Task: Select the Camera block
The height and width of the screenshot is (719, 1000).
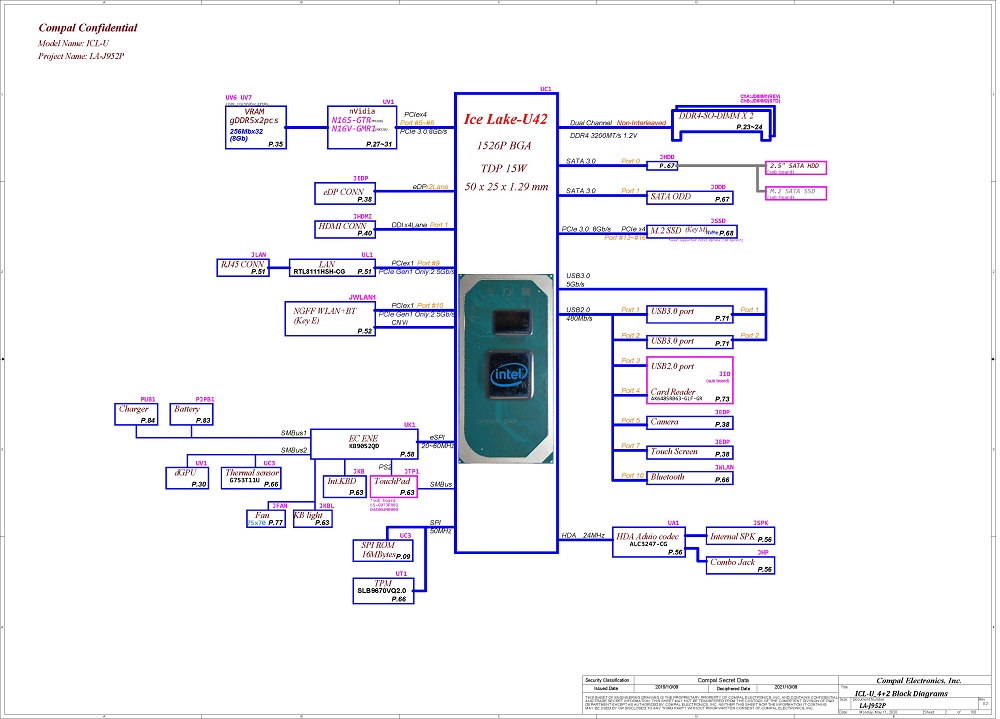Action: 689,423
